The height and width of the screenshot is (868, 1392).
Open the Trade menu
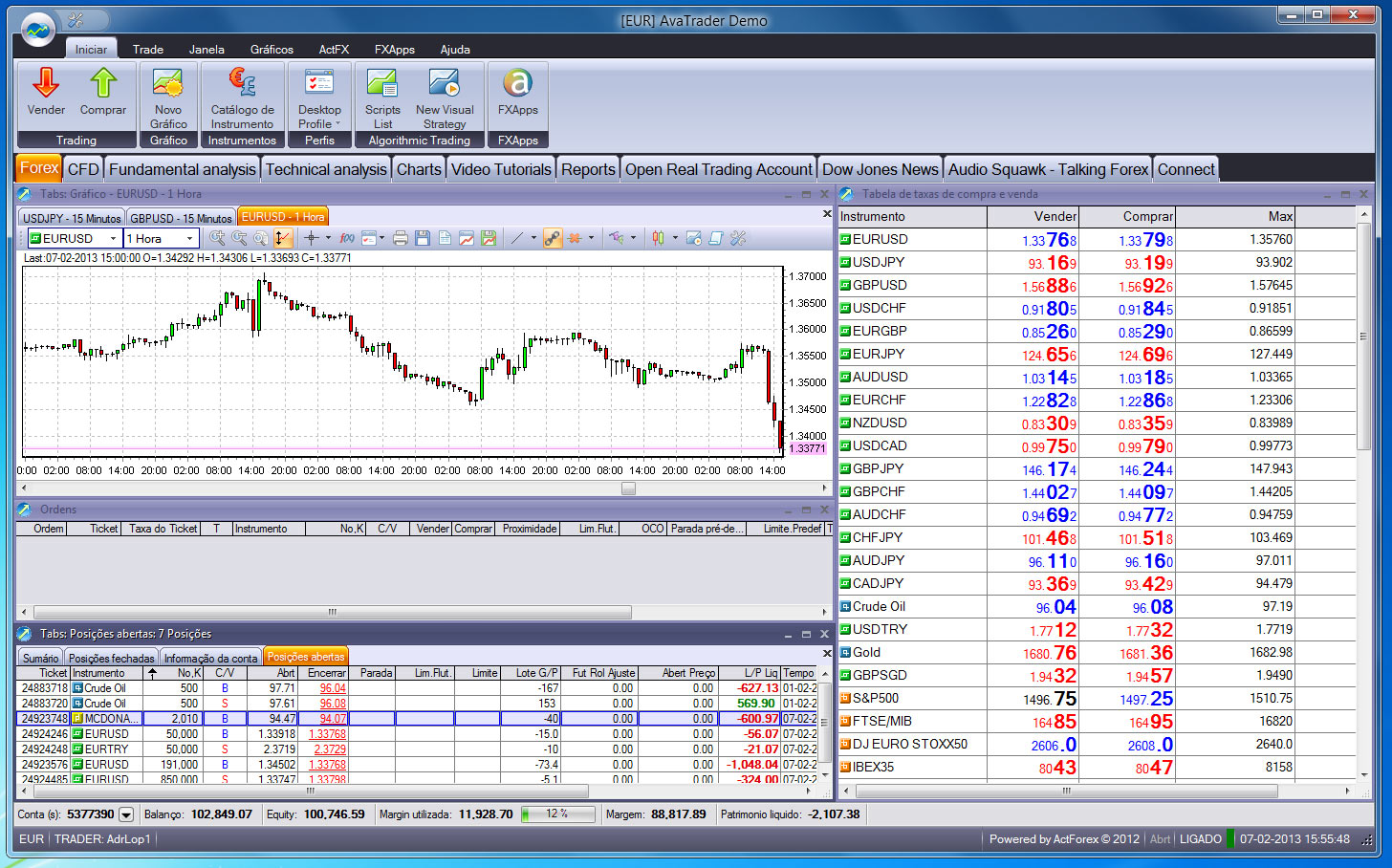pyautogui.click(x=148, y=50)
